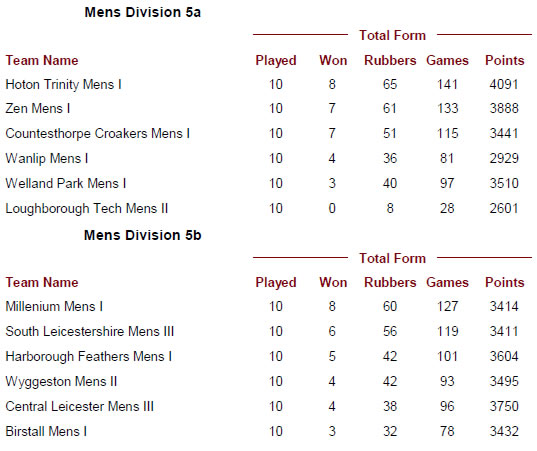This screenshot has height=451, width=537.
Task: Select Loughborough Tech Mens II team
Action: tap(87, 209)
